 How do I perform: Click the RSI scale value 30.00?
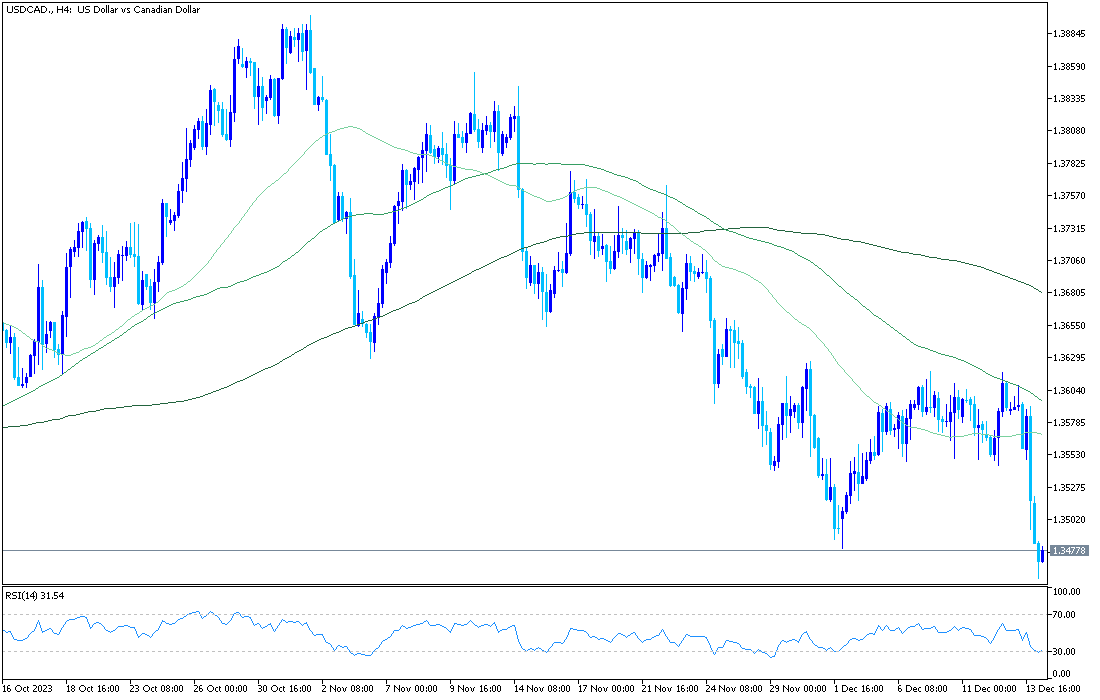(x=1065, y=652)
